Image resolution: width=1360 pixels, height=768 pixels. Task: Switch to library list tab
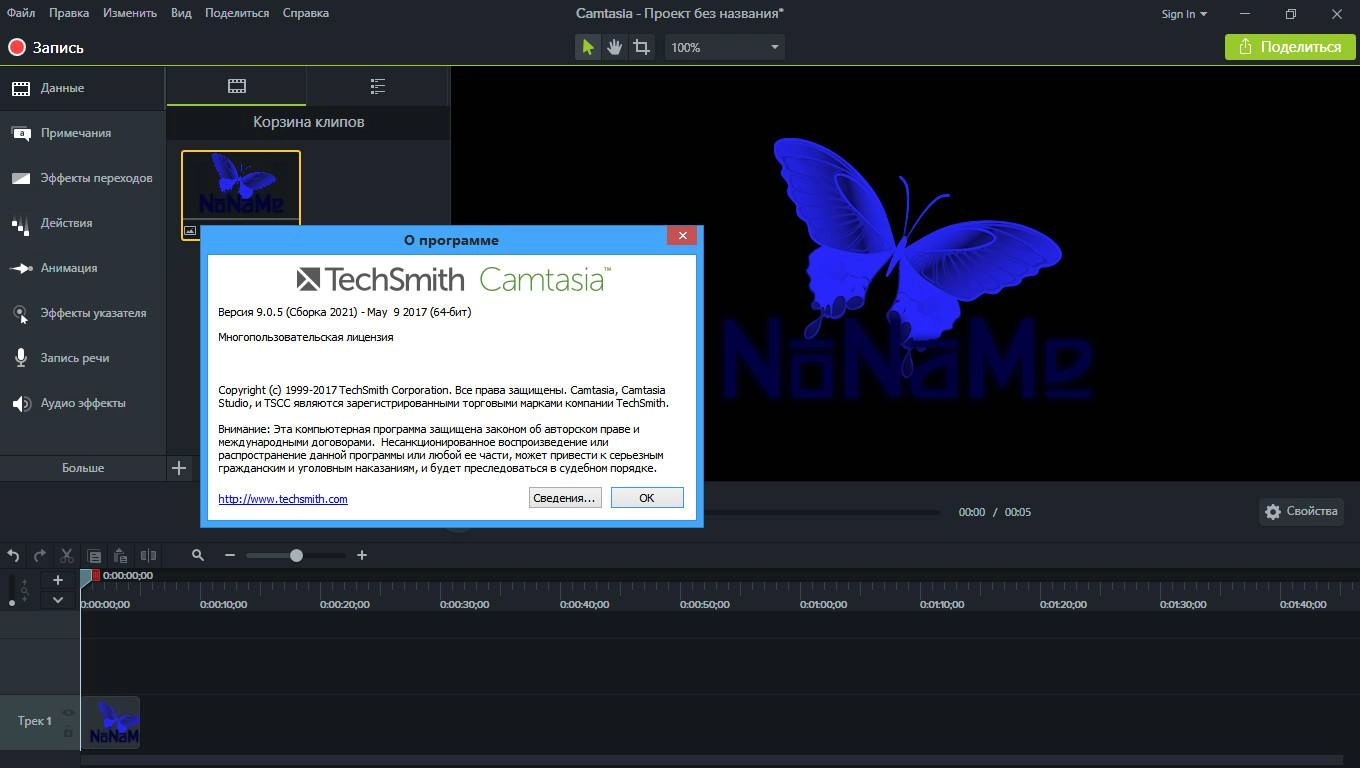pyautogui.click(x=377, y=86)
